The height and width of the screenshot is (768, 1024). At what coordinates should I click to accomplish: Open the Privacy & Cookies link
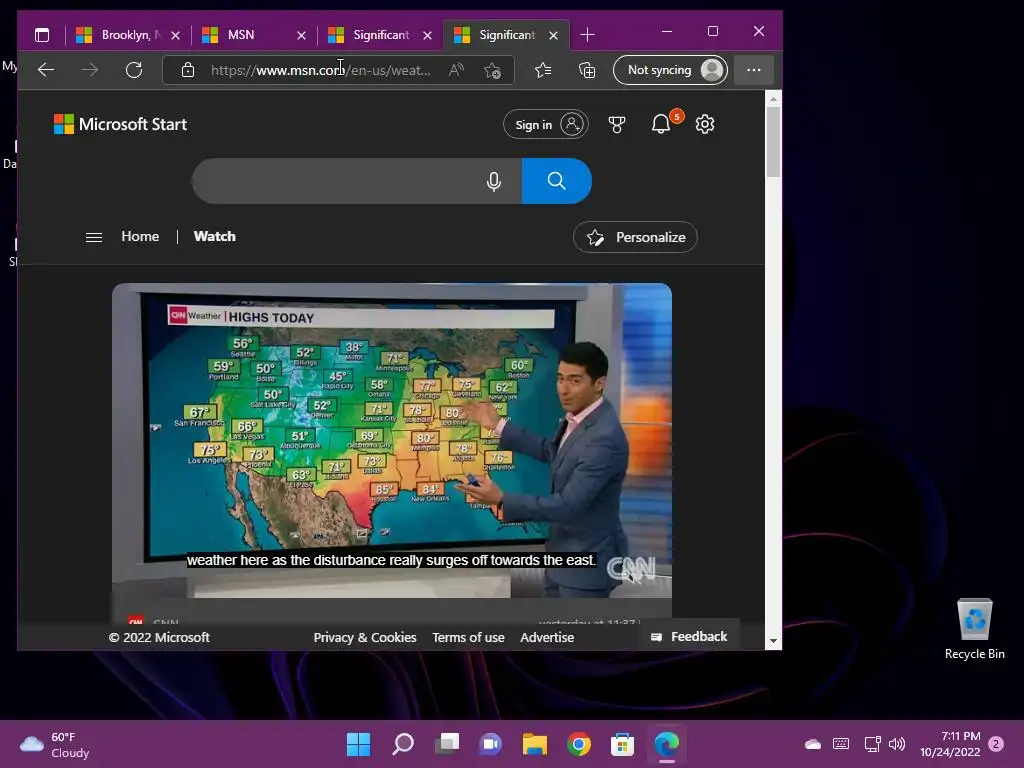pyautogui.click(x=364, y=637)
